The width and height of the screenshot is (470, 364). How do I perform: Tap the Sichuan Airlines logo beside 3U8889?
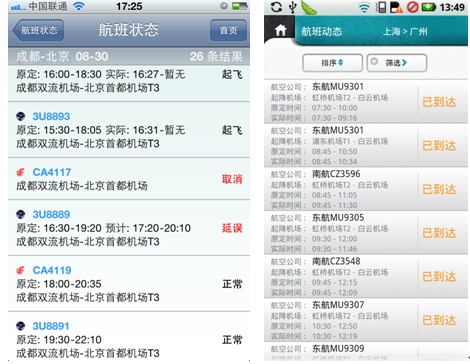click(x=21, y=214)
